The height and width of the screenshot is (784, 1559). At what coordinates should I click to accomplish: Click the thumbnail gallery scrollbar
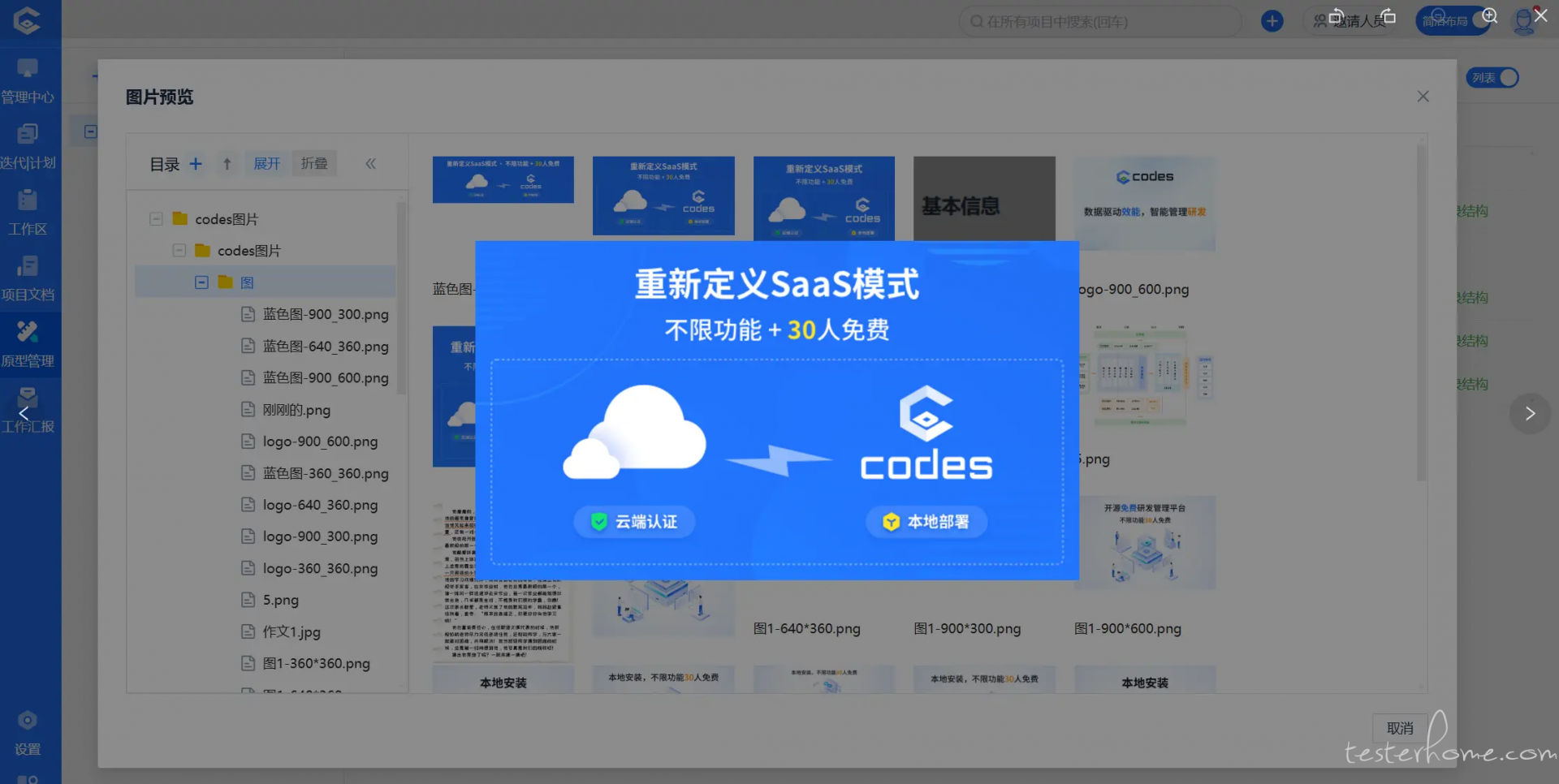pyautogui.click(x=1421, y=312)
